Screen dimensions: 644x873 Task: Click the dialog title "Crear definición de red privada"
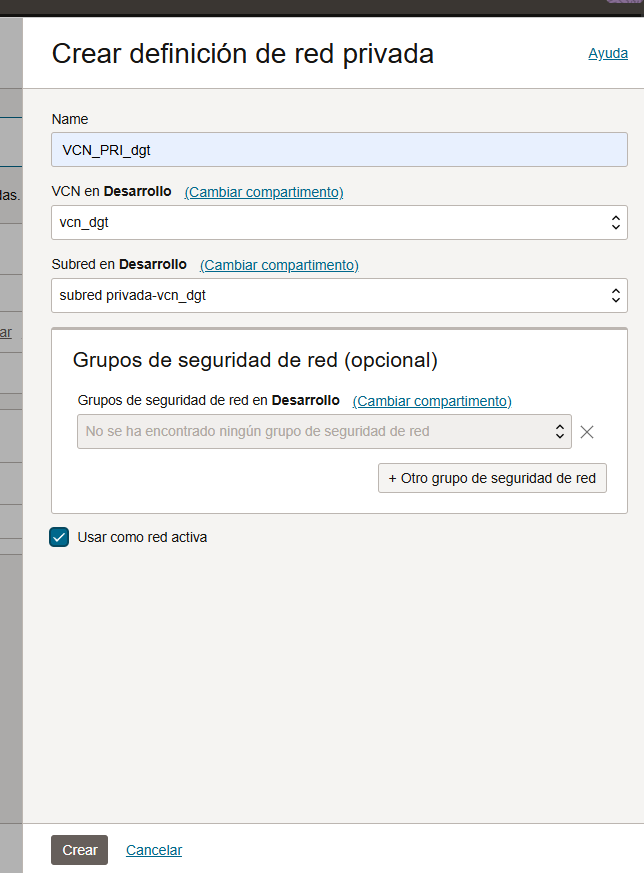click(244, 53)
